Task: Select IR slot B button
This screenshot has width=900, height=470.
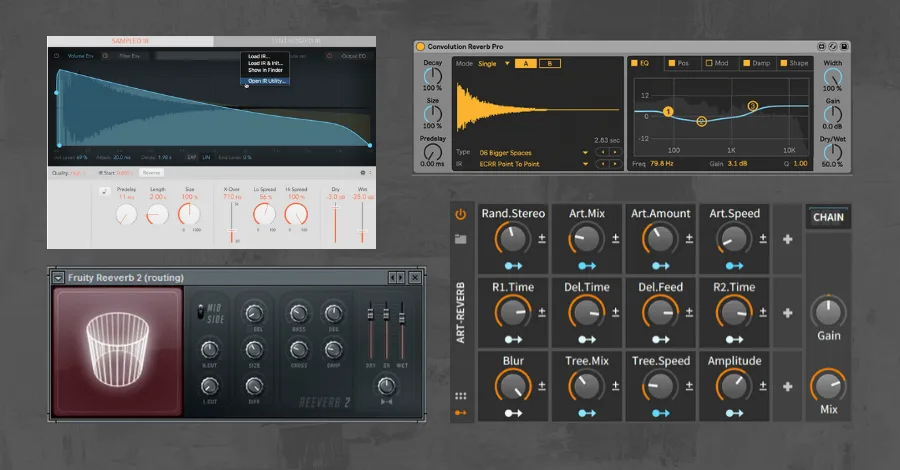Action: pyautogui.click(x=549, y=64)
